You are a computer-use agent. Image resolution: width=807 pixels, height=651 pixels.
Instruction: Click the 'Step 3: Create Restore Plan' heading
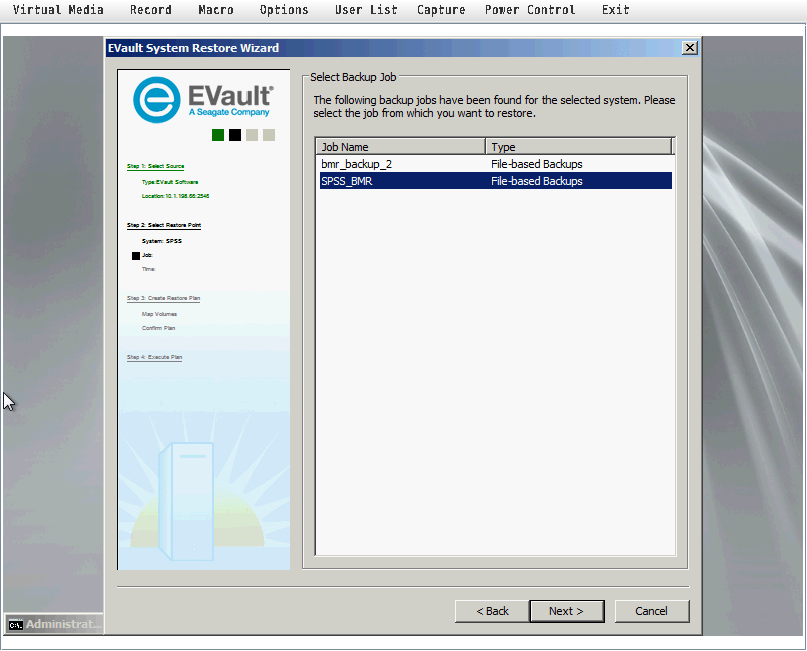point(164,298)
